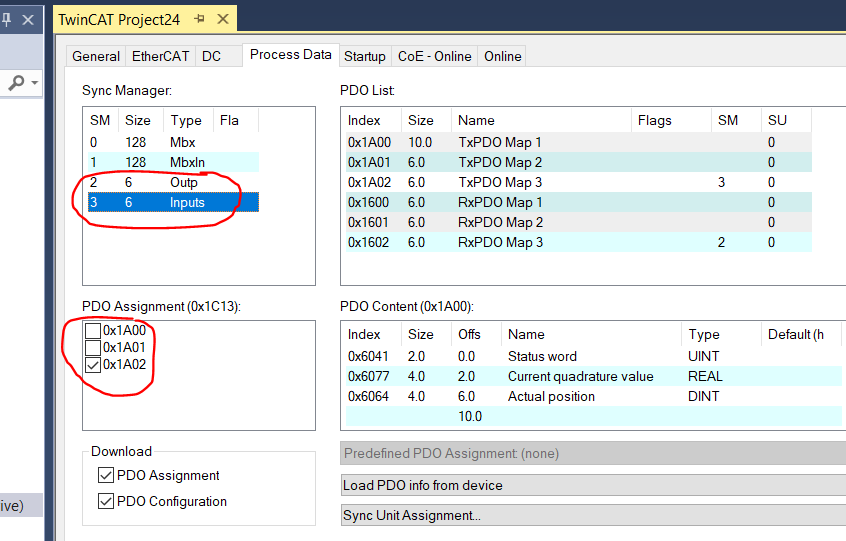This screenshot has height=541, width=846.
Task: Toggle the Download PDO Assignment checkbox
Action: click(x=106, y=476)
